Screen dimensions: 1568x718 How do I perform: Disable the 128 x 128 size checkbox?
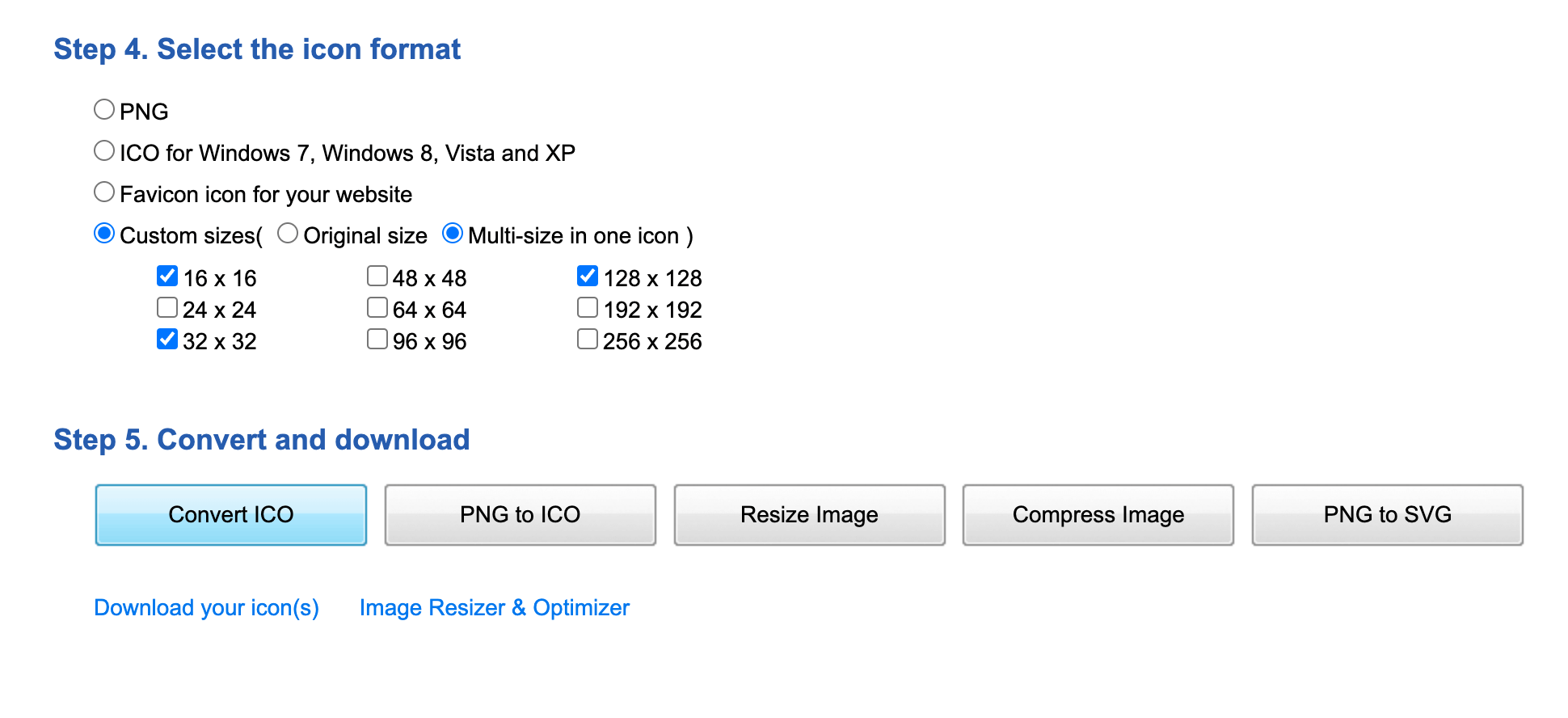tap(588, 277)
